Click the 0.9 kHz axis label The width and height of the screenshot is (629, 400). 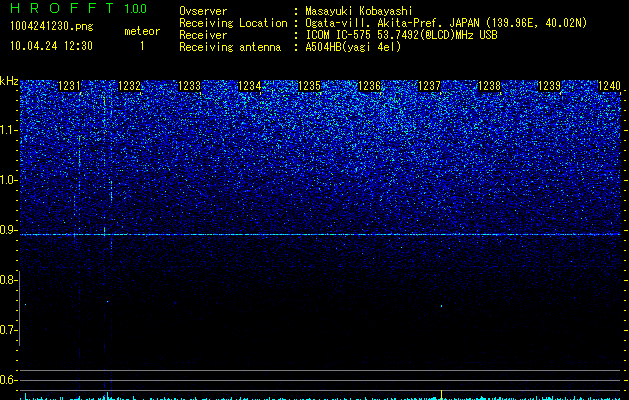point(8,230)
